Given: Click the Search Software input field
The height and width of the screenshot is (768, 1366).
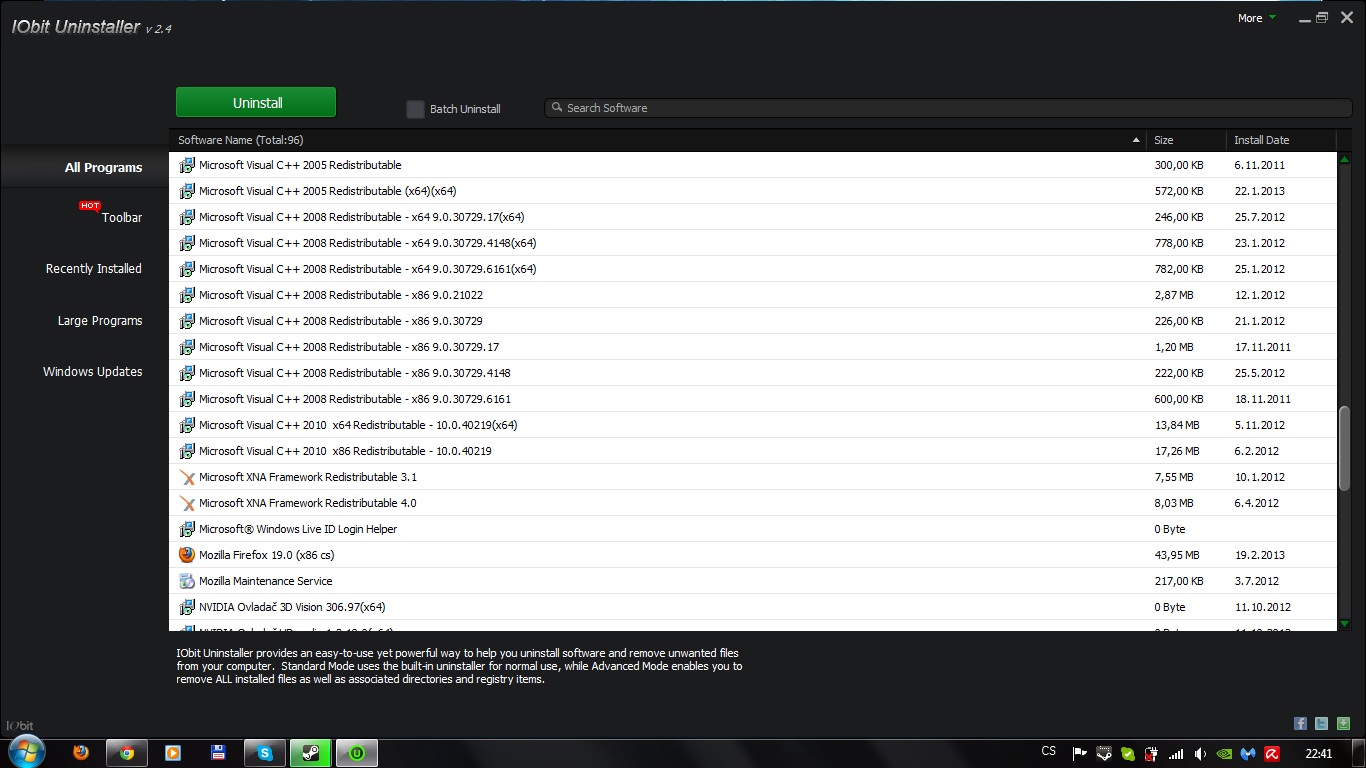Looking at the screenshot, I should tap(948, 108).
